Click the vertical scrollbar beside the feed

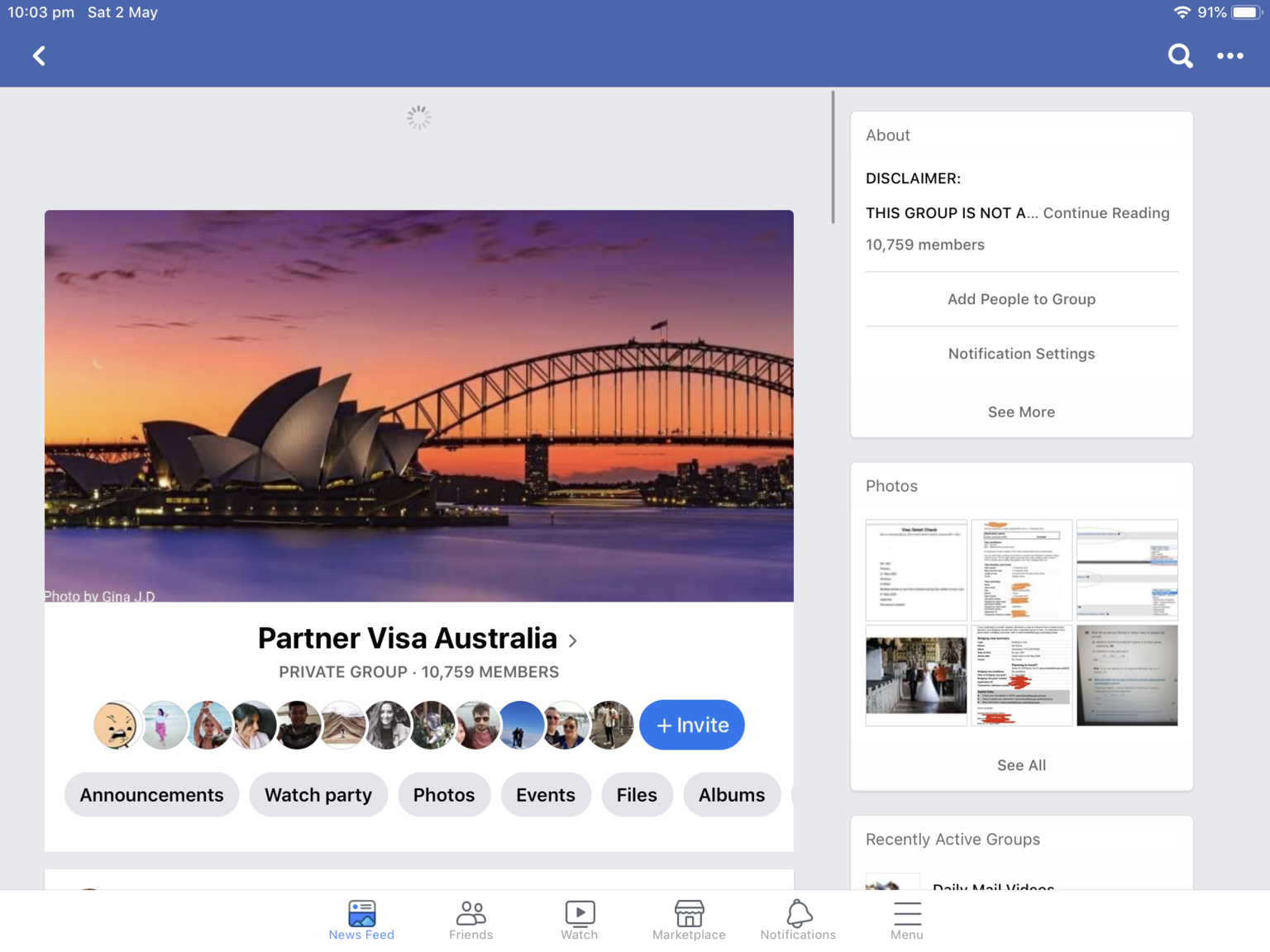(833, 157)
